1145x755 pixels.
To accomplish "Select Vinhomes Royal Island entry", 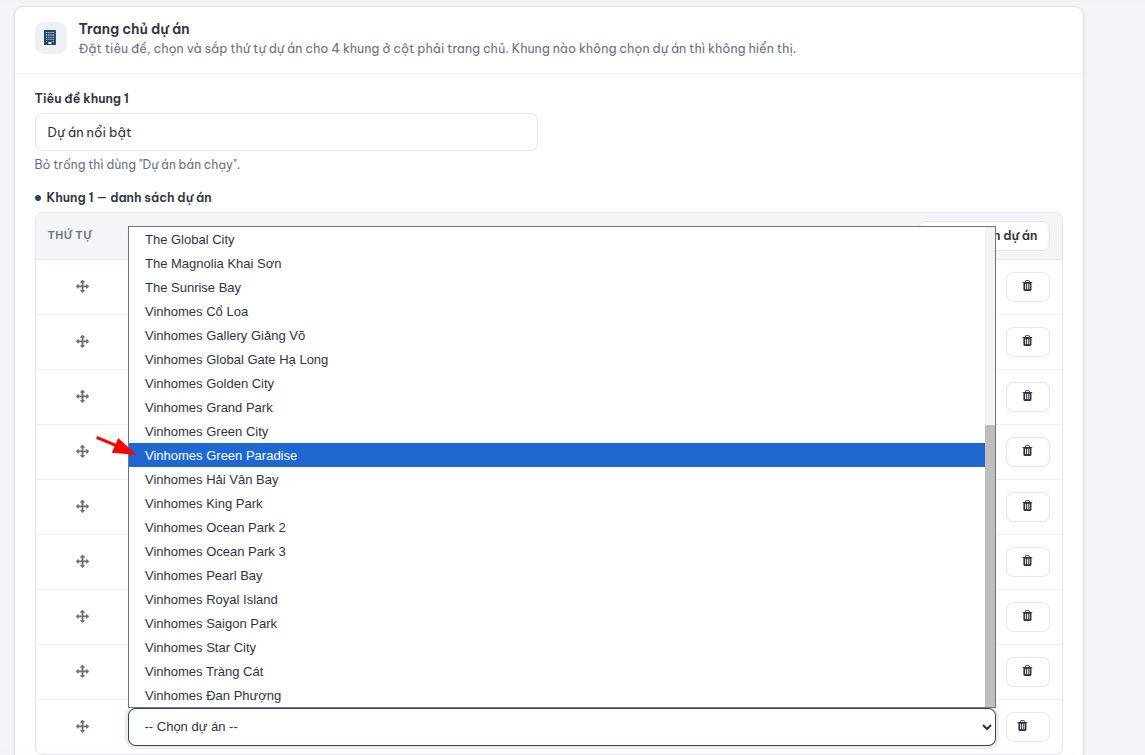I will pyautogui.click(x=556, y=599).
